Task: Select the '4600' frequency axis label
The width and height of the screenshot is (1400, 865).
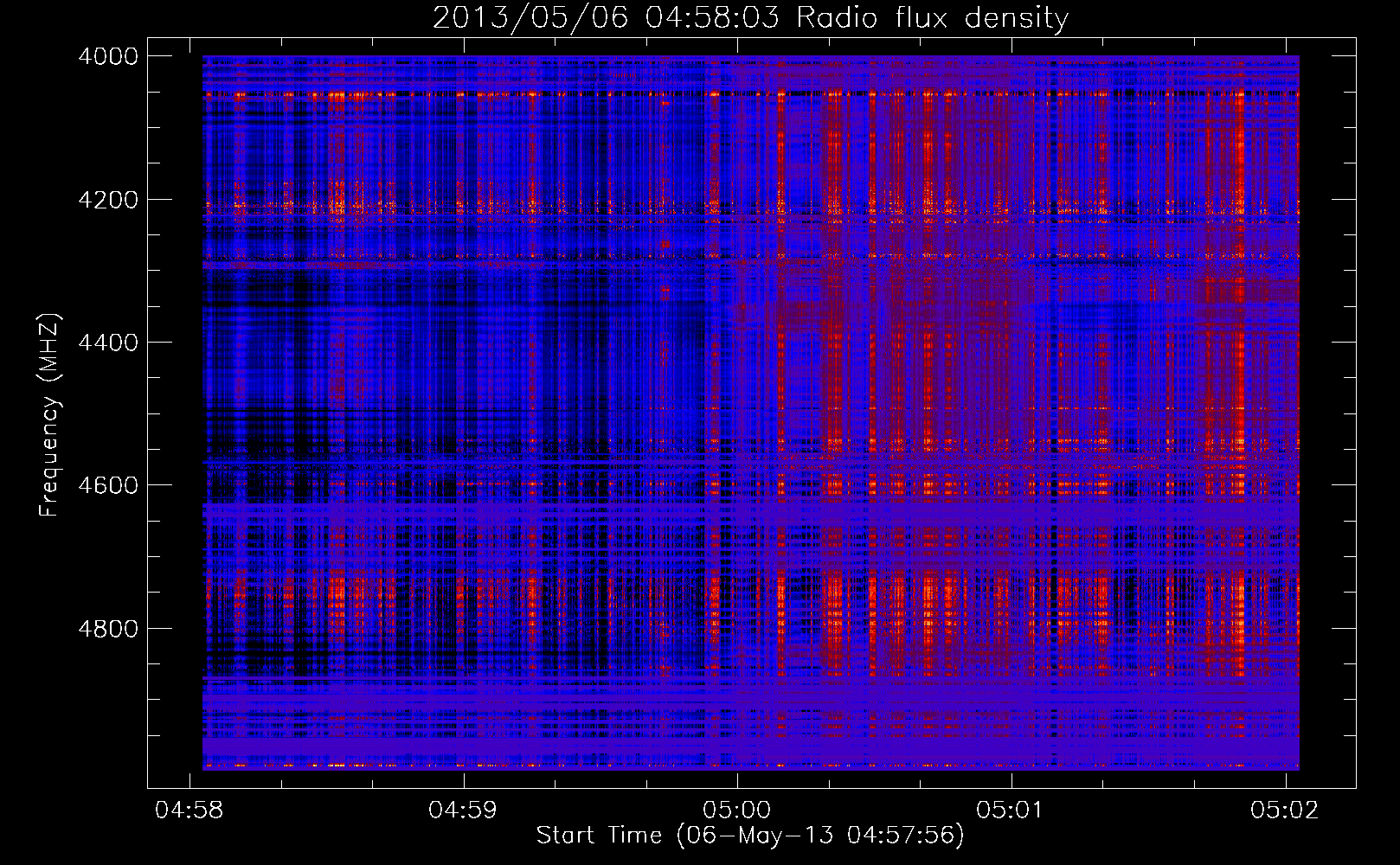Action: 108,485
